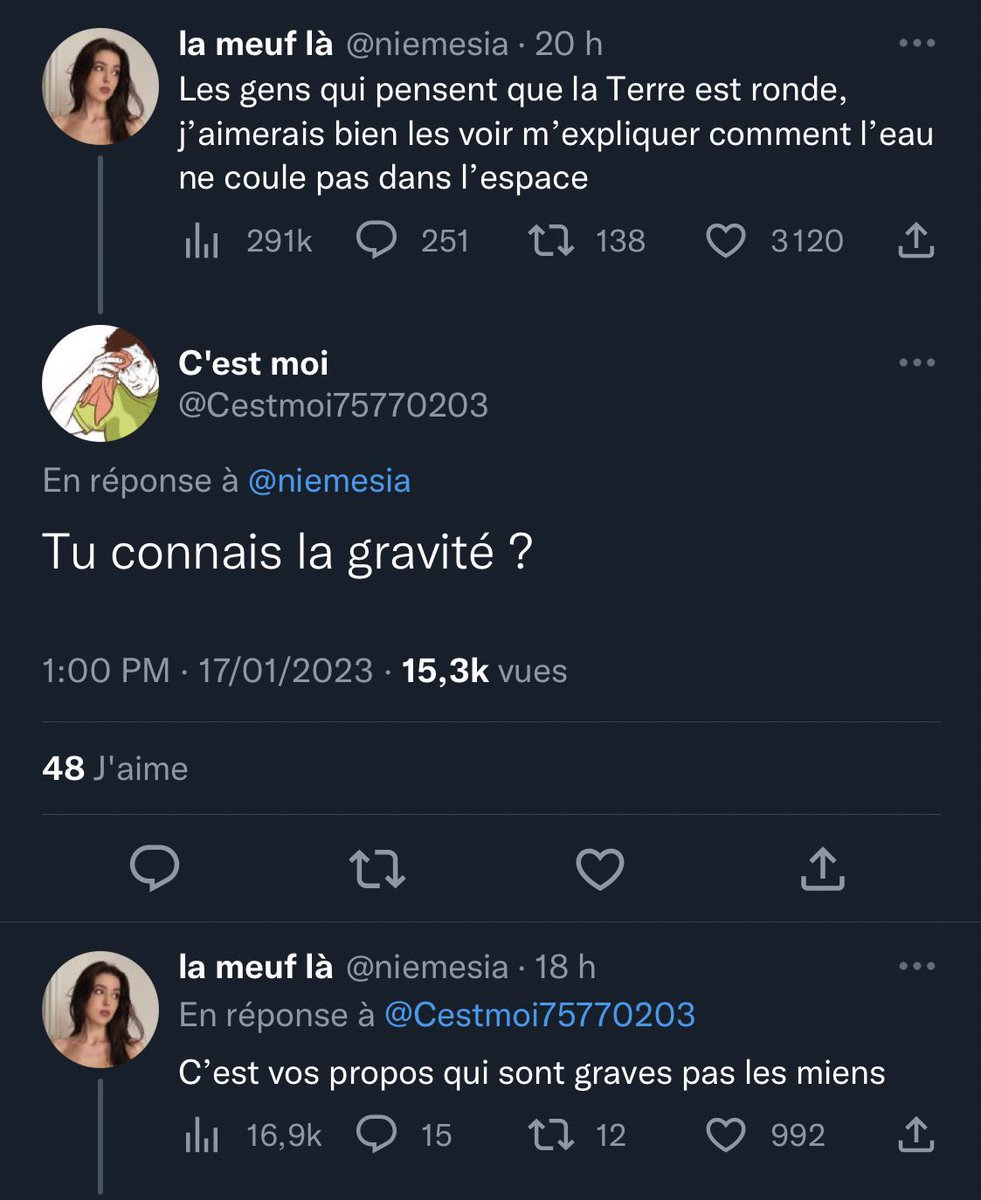This screenshot has height=1200, width=981.
Task: Open more options on C'est moi's tweet
Action: [x=917, y=362]
